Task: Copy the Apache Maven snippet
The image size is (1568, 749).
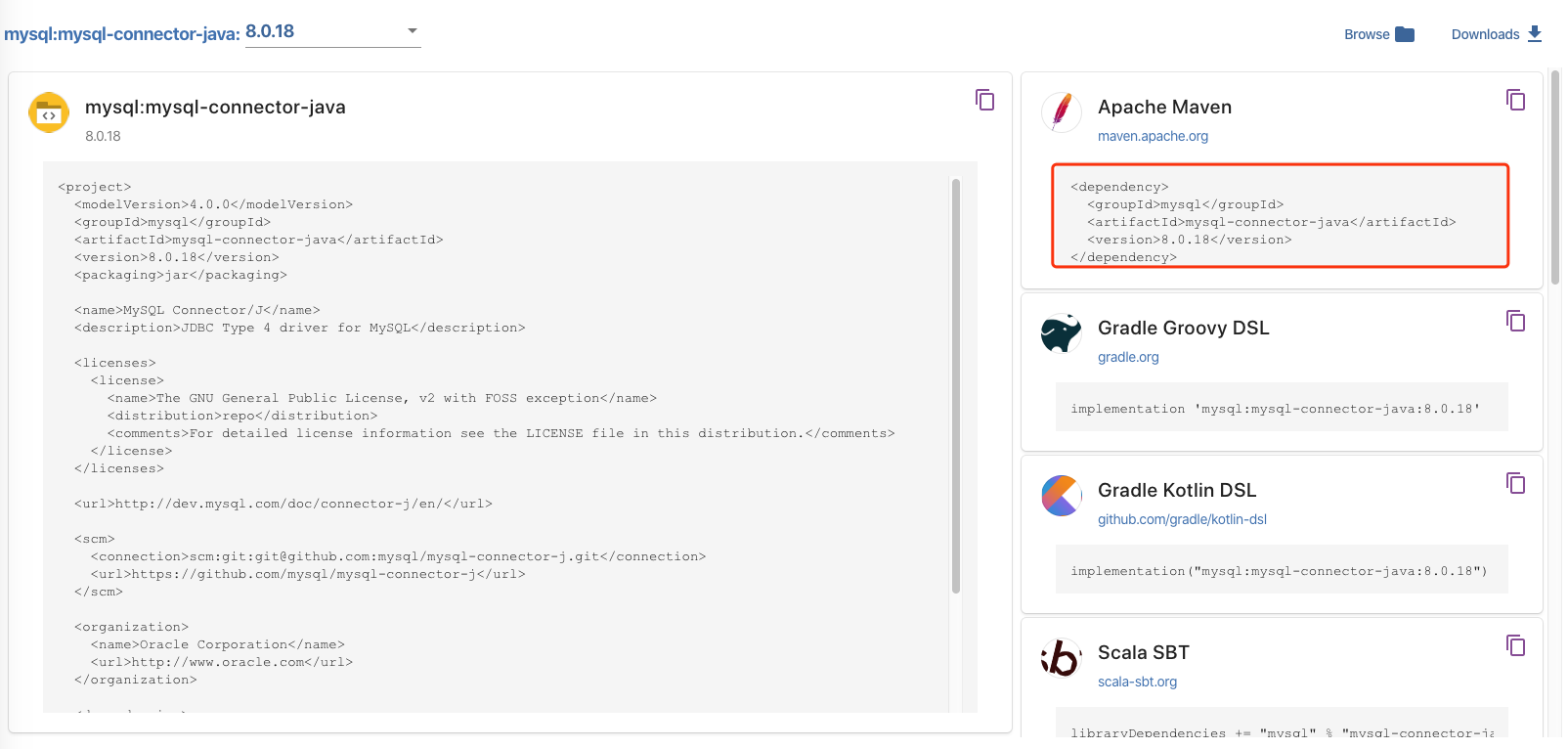Action: point(1516,100)
